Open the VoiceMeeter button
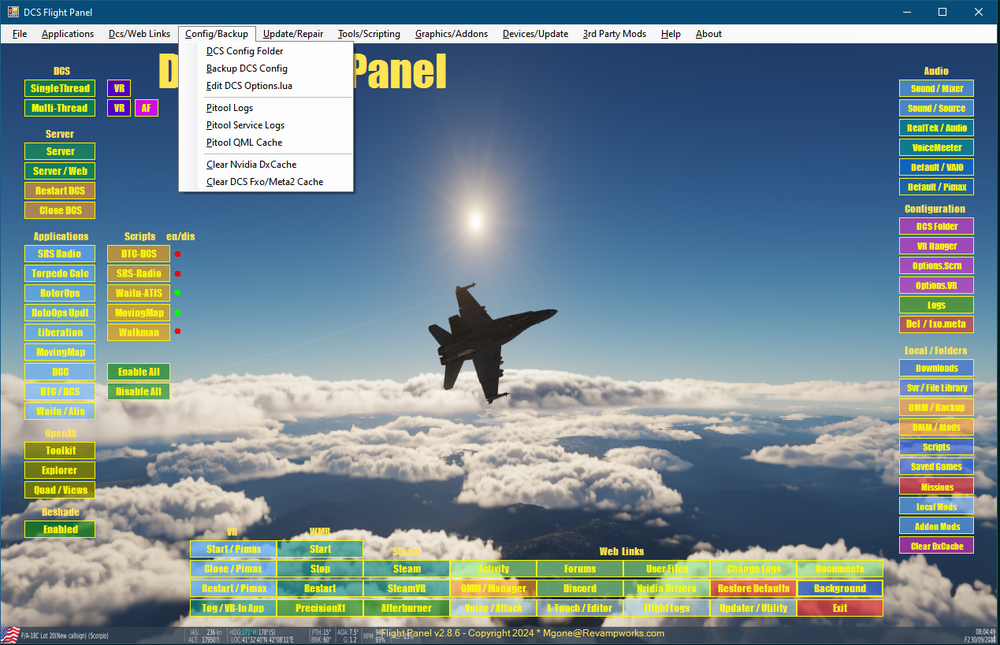The height and width of the screenshot is (645, 1000). click(x=936, y=148)
